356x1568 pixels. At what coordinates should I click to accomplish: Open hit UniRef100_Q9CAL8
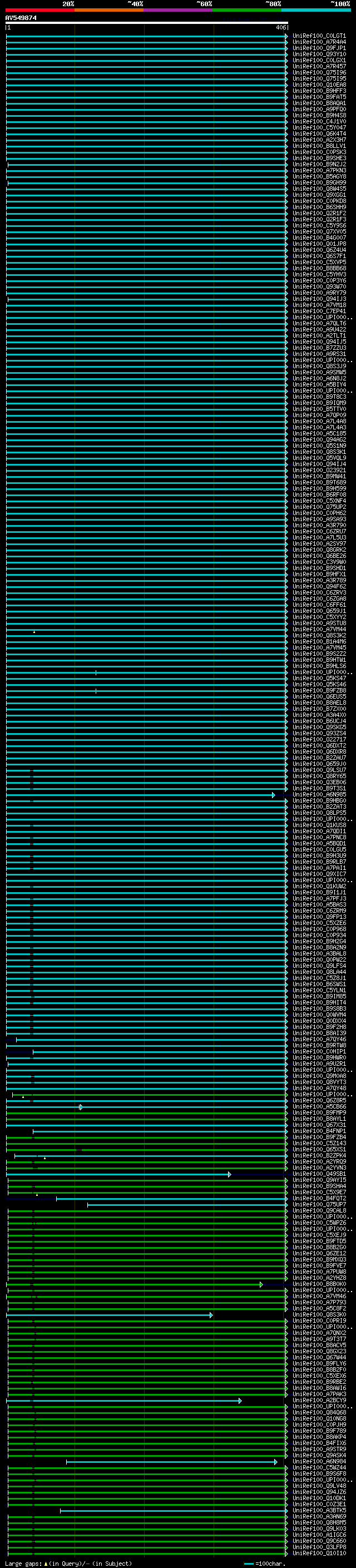[319, 1211]
